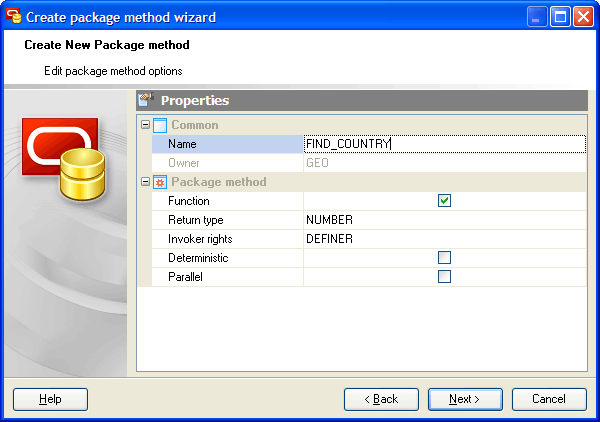Click the Common group heading

tap(195, 125)
